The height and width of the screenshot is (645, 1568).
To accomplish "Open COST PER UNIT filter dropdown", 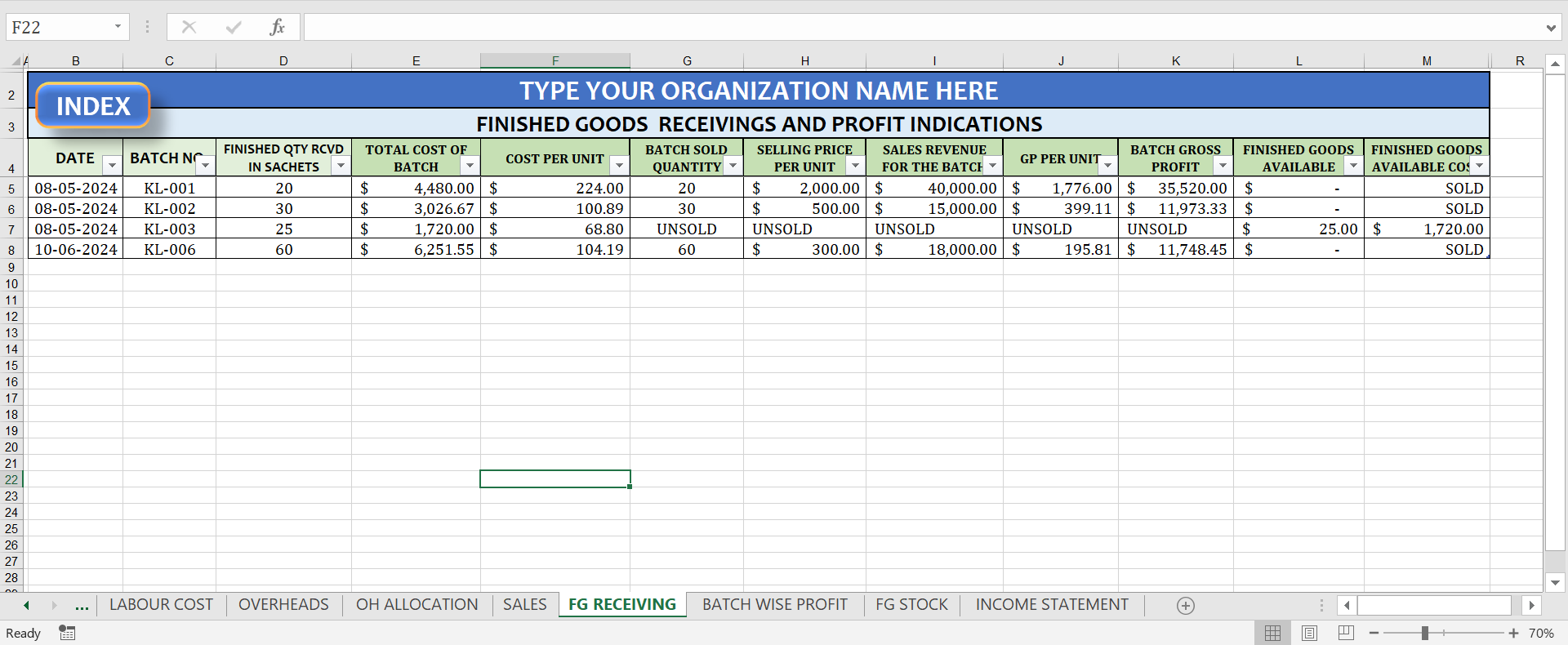I will pos(619,166).
